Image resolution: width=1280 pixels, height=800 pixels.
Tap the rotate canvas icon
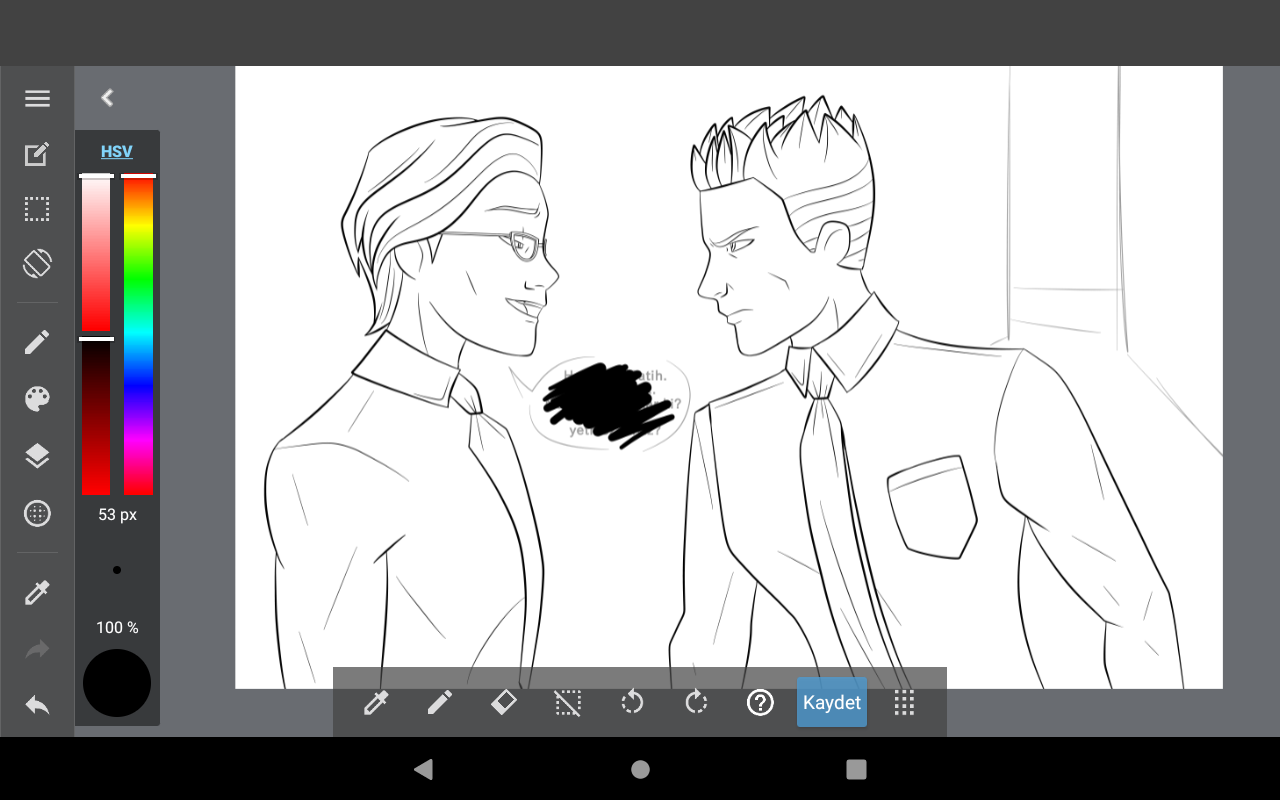tap(37, 264)
